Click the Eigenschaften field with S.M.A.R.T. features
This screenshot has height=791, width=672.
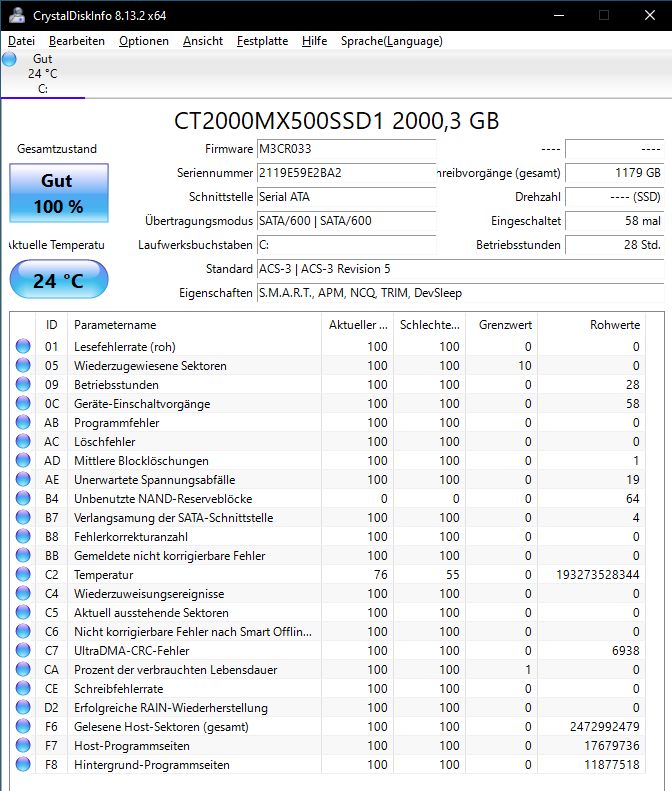[460, 293]
